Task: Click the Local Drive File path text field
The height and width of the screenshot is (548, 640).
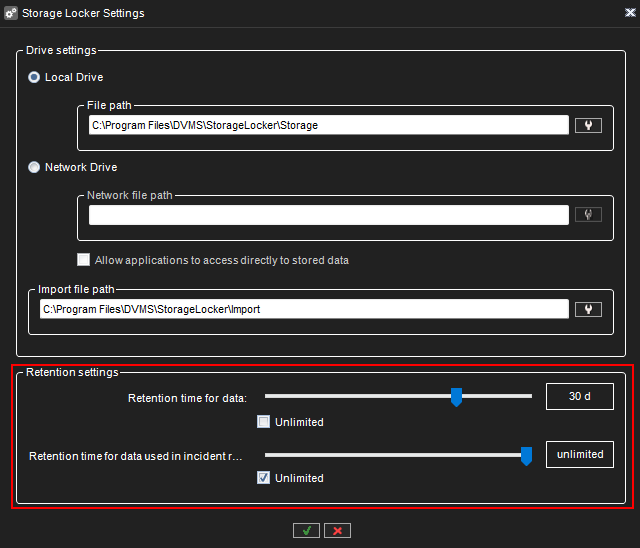Action: pos(328,125)
